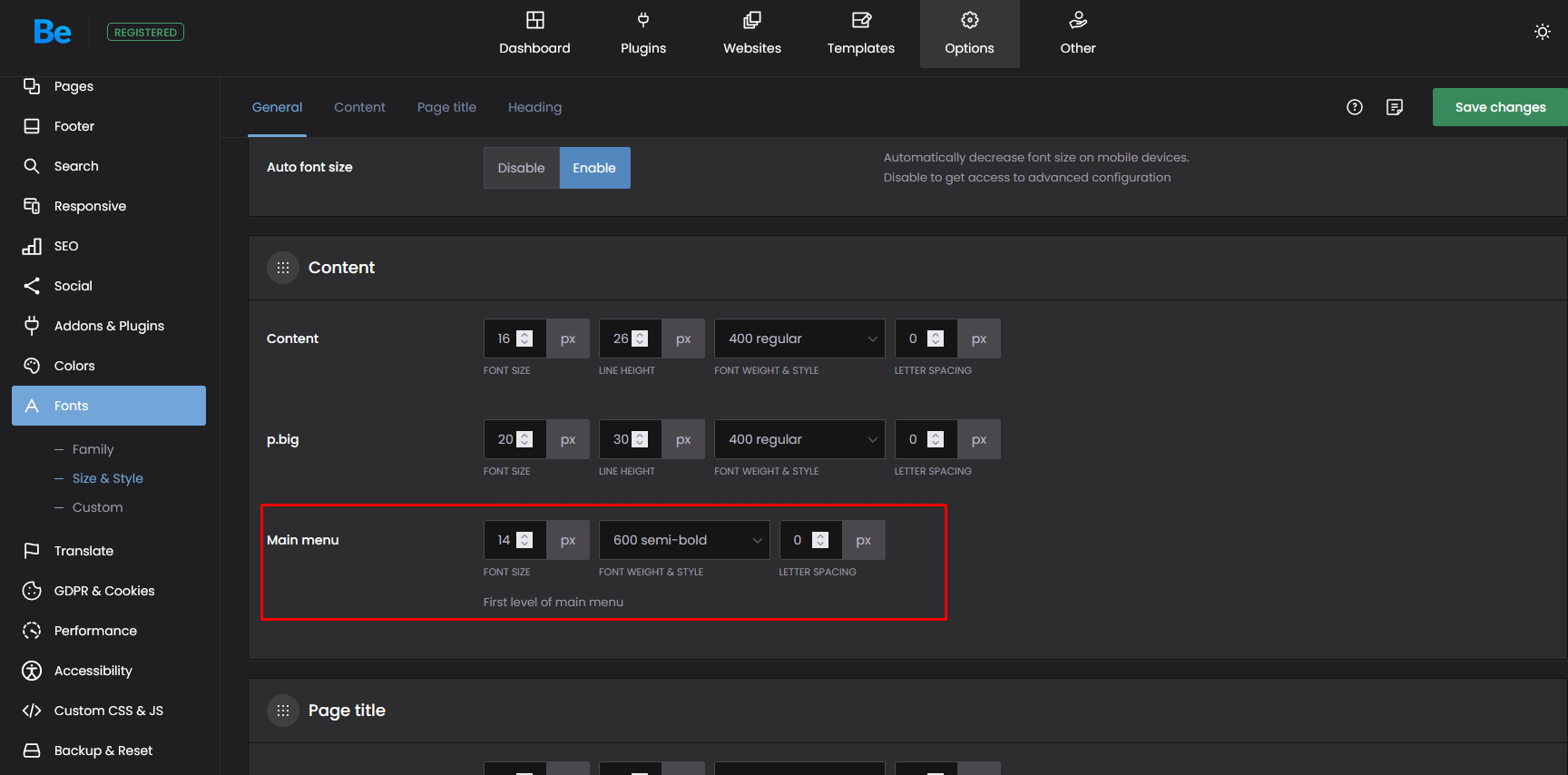Click the Dashboard grid icon
This screenshot has height=775, width=1568.
pos(535,20)
